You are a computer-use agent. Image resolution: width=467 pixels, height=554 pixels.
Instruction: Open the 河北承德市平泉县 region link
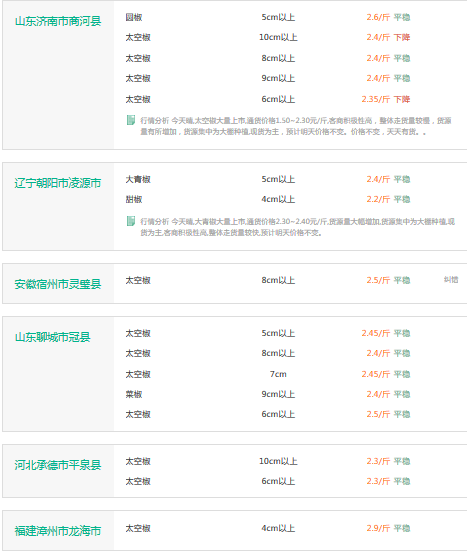[x=58, y=465]
